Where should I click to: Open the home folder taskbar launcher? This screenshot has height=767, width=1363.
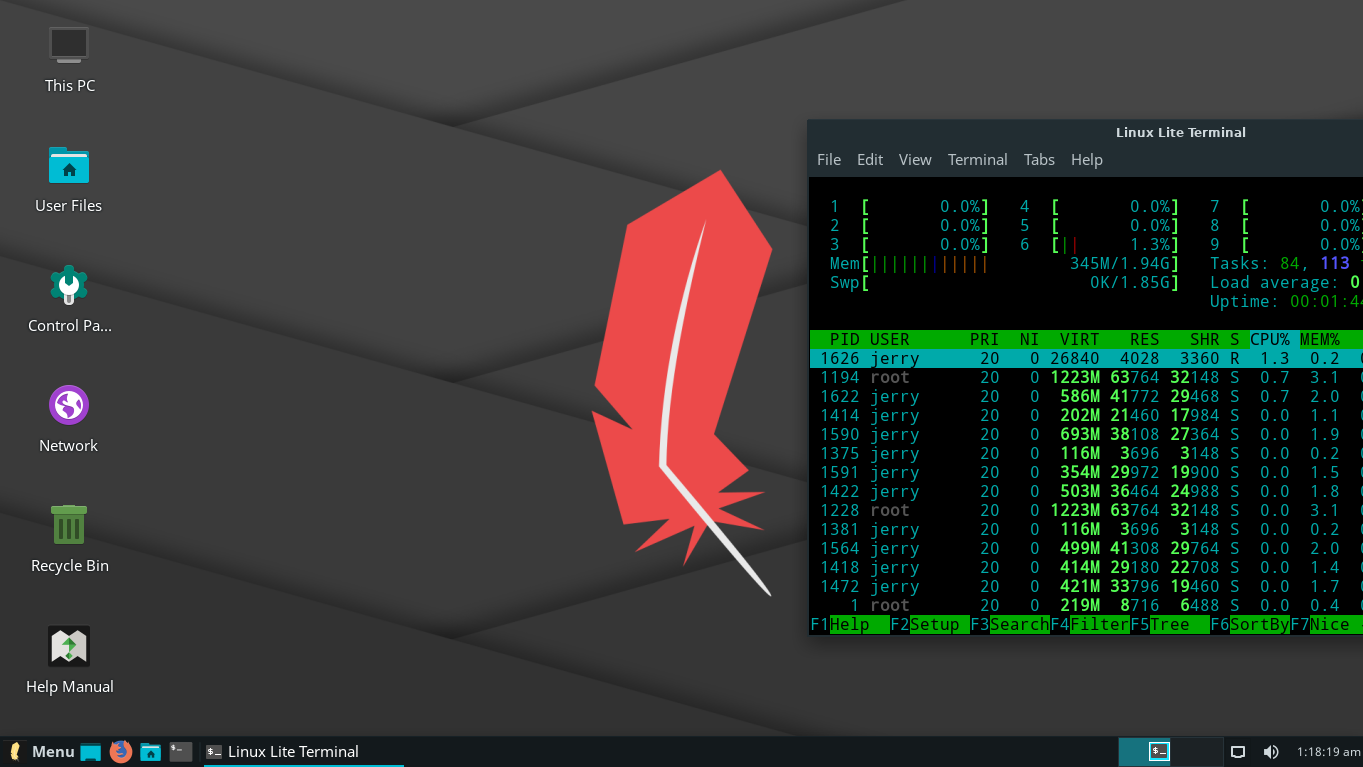tap(151, 752)
